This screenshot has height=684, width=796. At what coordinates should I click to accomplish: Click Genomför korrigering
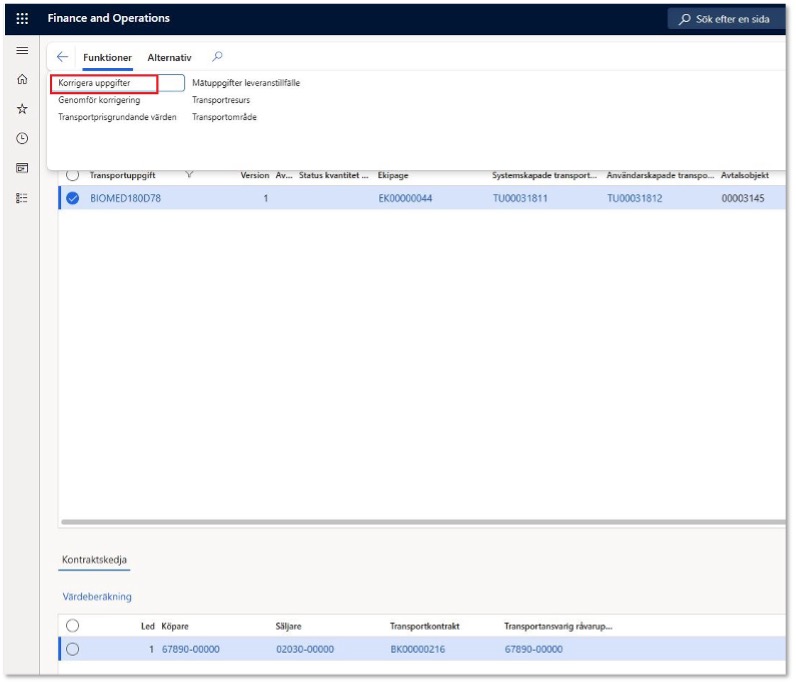99,100
